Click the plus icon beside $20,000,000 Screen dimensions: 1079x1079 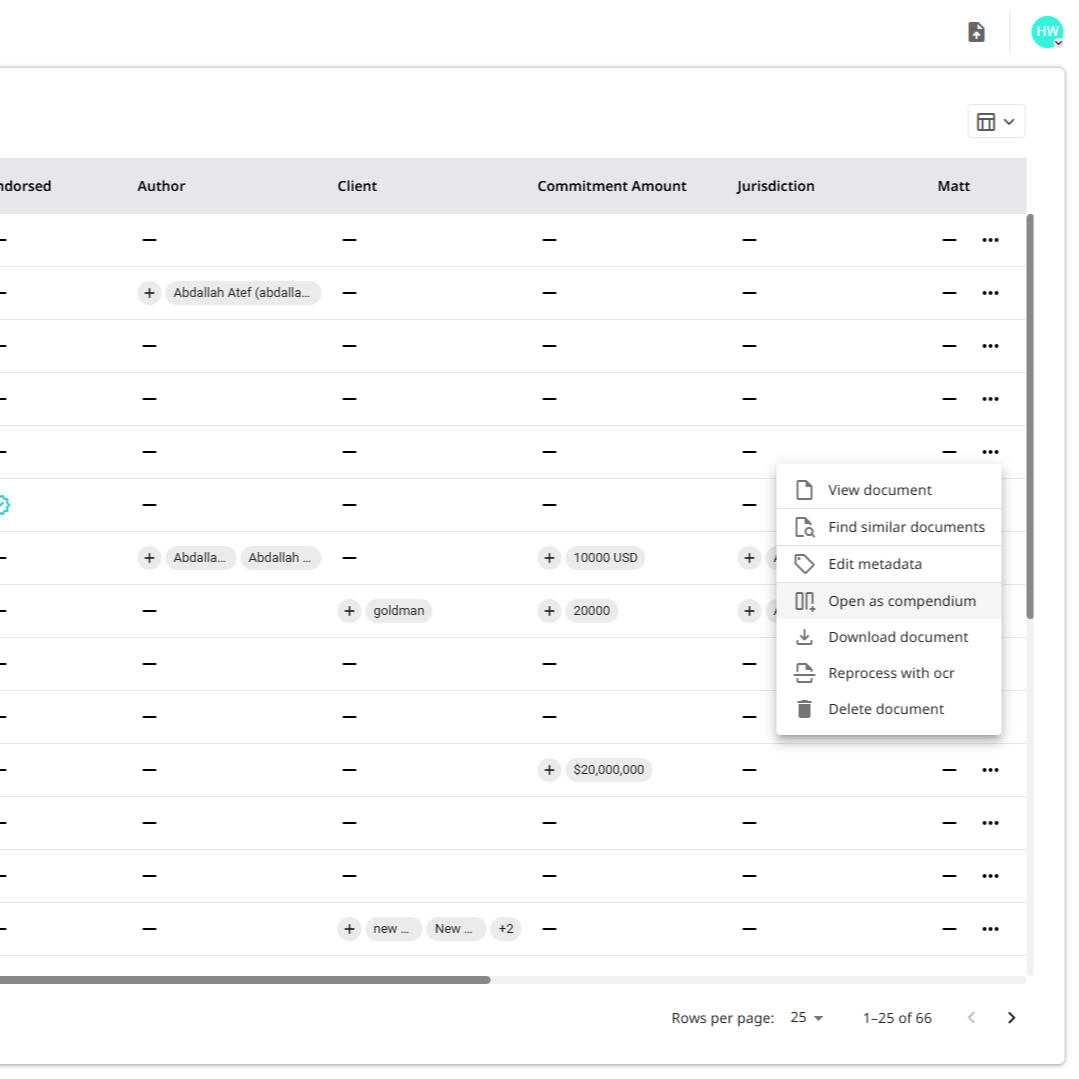click(x=549, y=770)
